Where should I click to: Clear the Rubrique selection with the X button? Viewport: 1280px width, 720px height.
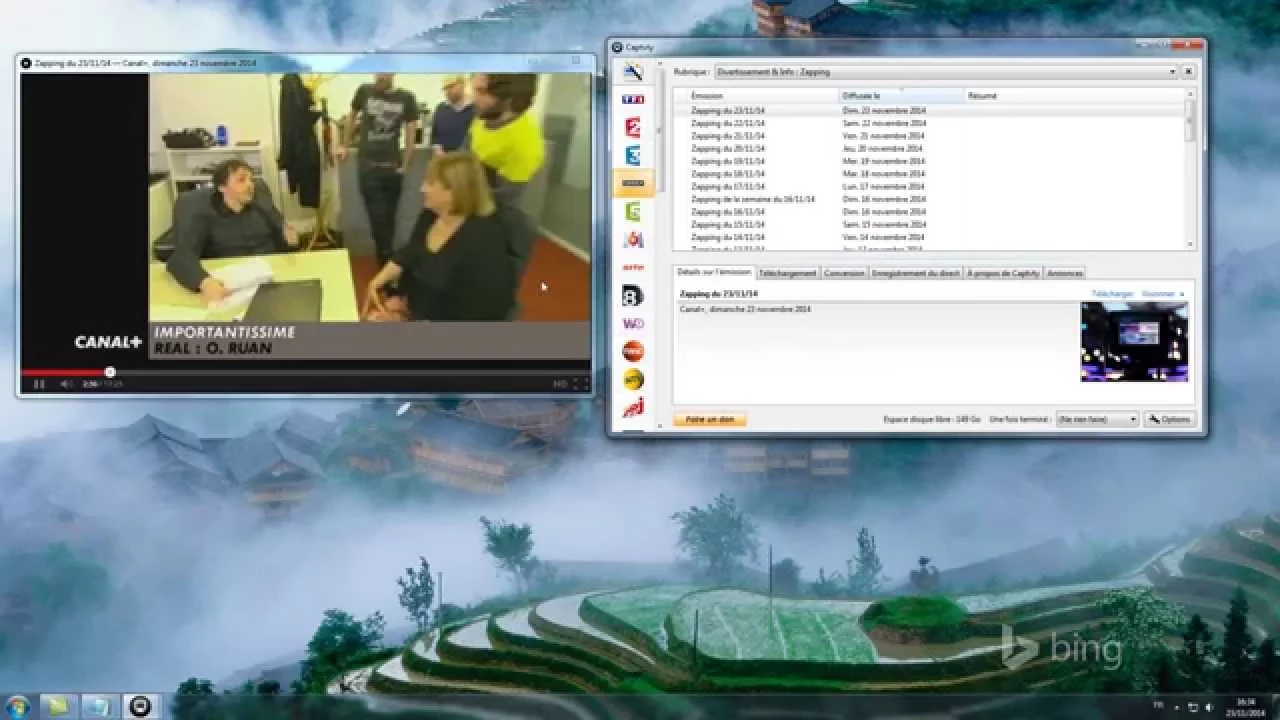point(1188,72)
